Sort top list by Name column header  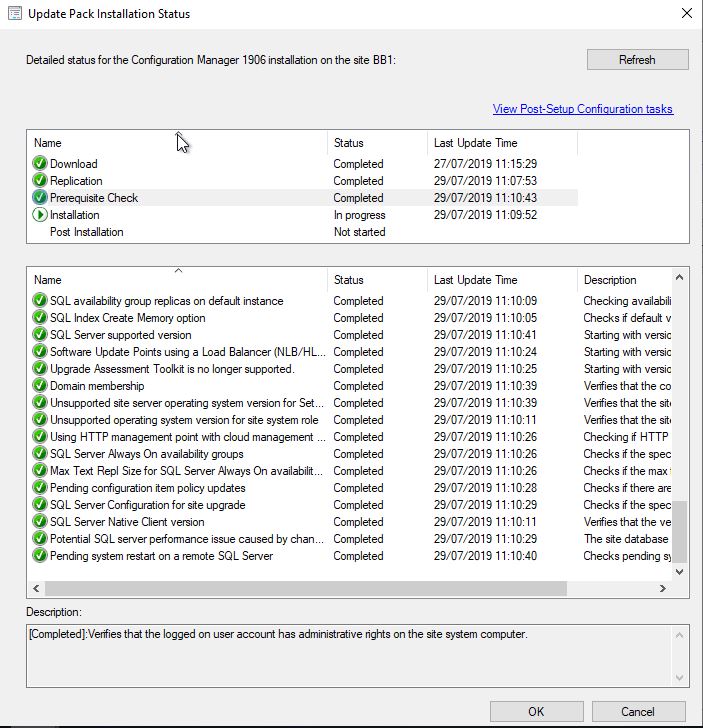tap(178, 143)
